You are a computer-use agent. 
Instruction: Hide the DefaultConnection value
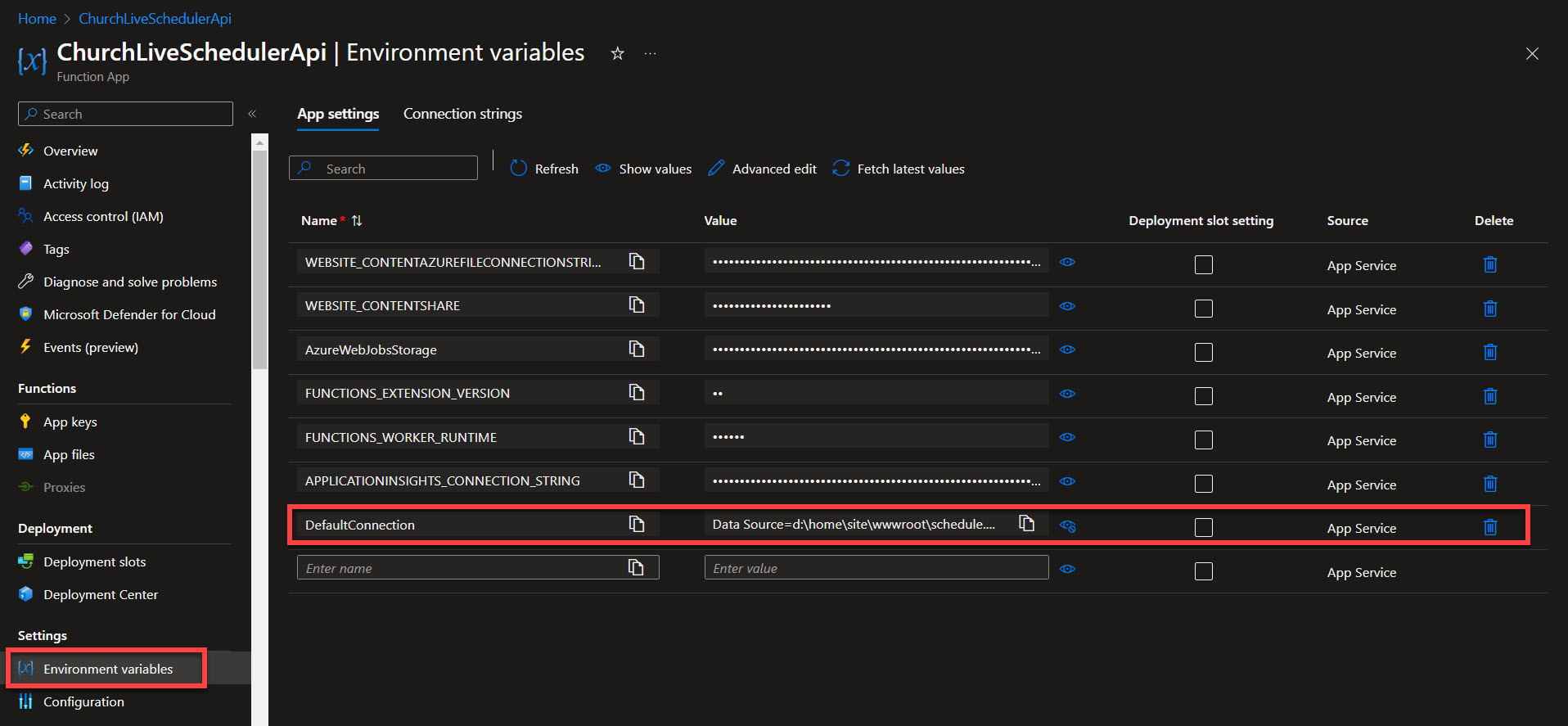coord(1068,525)
